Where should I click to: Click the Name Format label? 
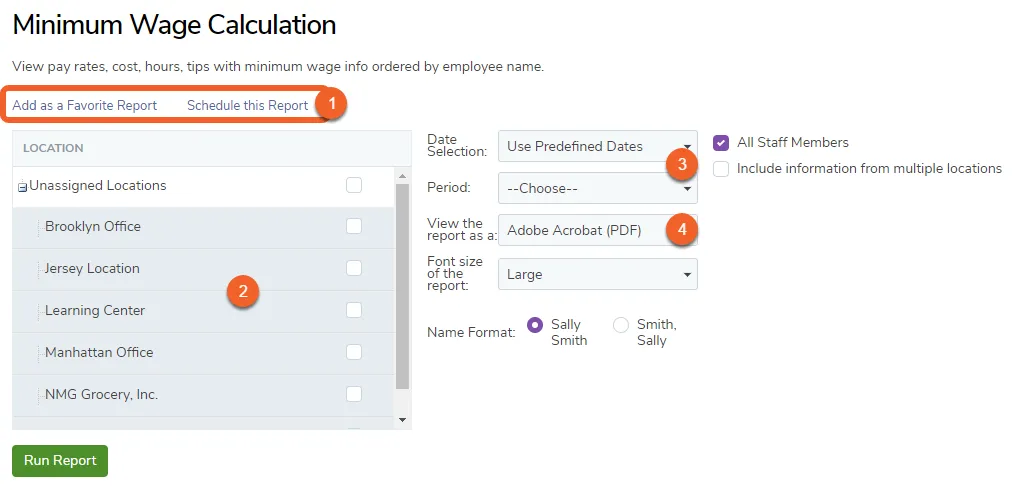[x=472, y=333]
